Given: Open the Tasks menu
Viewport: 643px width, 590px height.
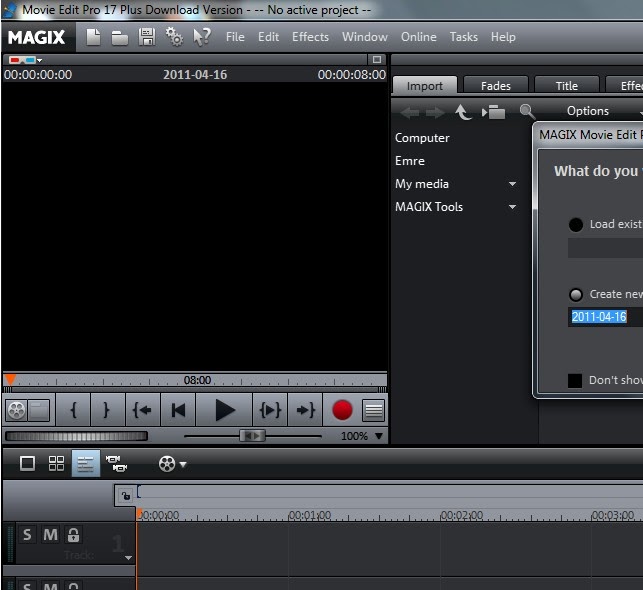Looking at the screenshot, I should (464, 37).
